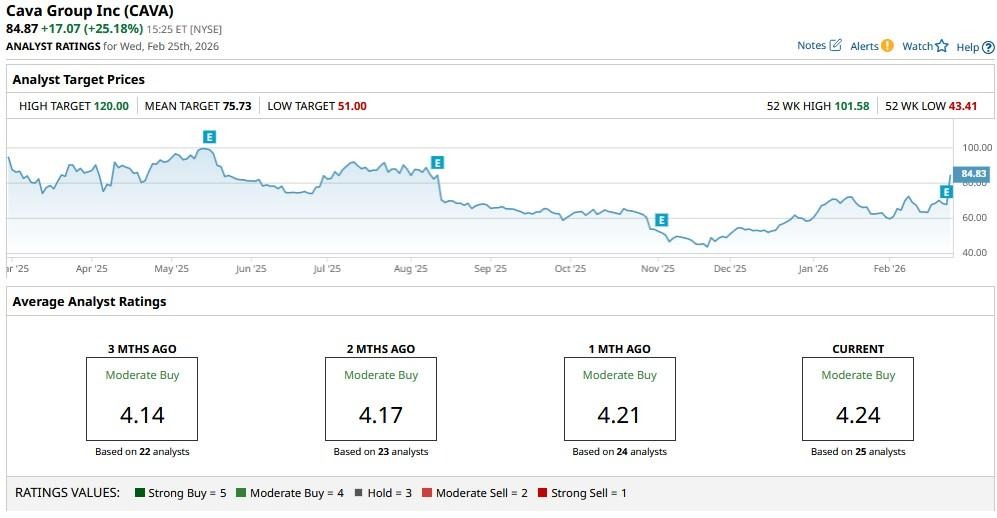Click the Watch link text

917,46
